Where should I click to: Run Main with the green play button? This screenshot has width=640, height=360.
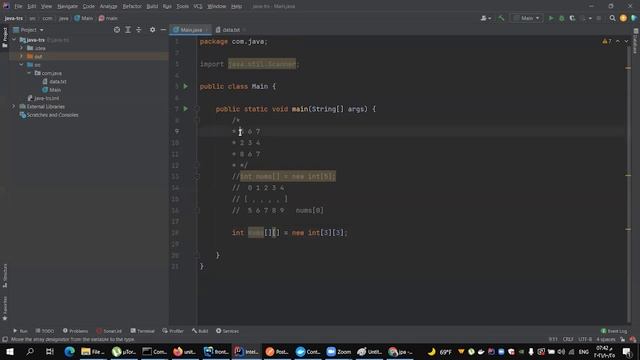(551, 18)
